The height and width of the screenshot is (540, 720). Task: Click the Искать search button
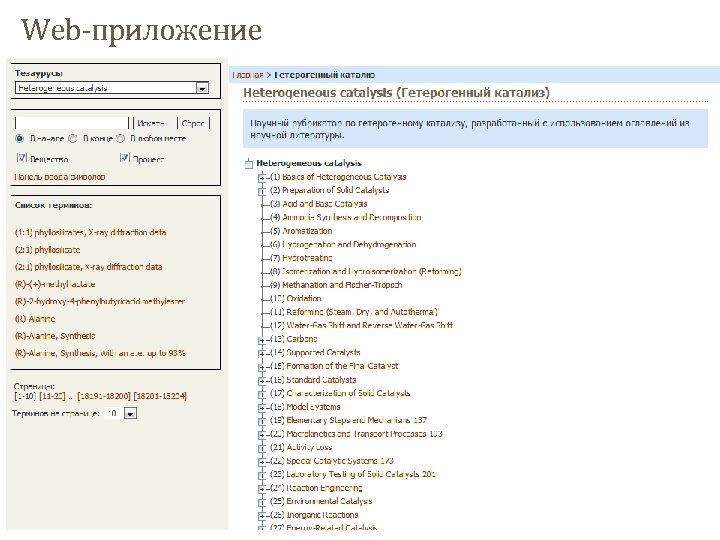point(151,123)
